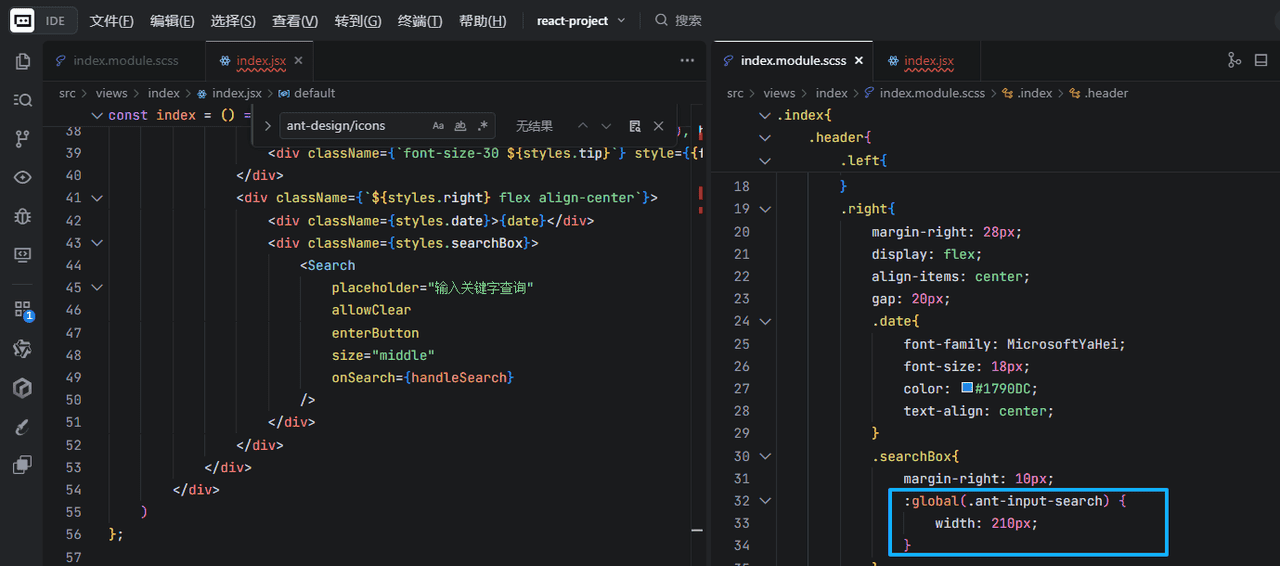Open Extensions icon with badge 1
This screenshot has width=1280, height=566.
(x=22, y=310)
